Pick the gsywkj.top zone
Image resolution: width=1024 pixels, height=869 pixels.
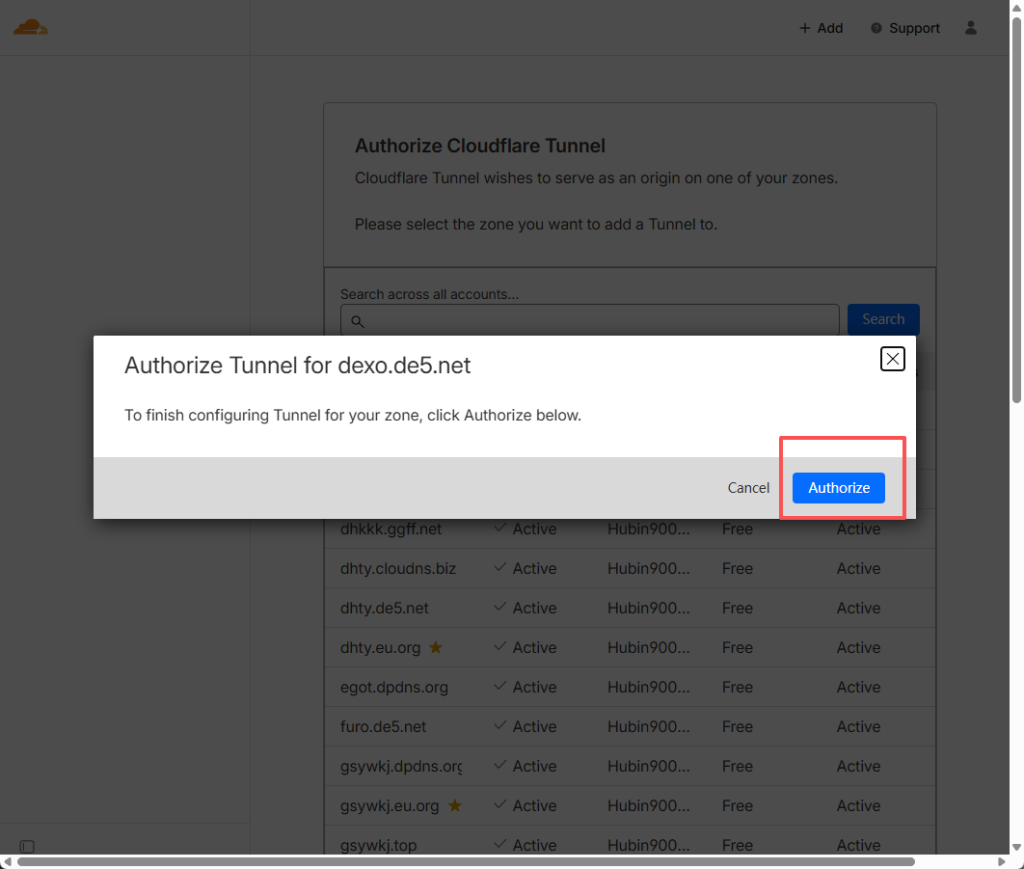click(378, 846)
